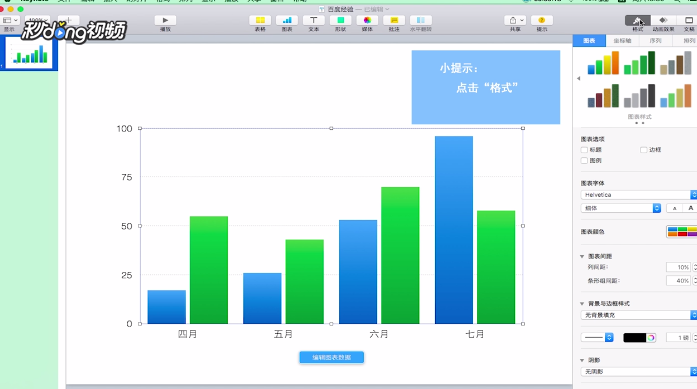Select the all-green chart style
The height and width of the screenshot is (389, 697).
click(x=639, y=63)
